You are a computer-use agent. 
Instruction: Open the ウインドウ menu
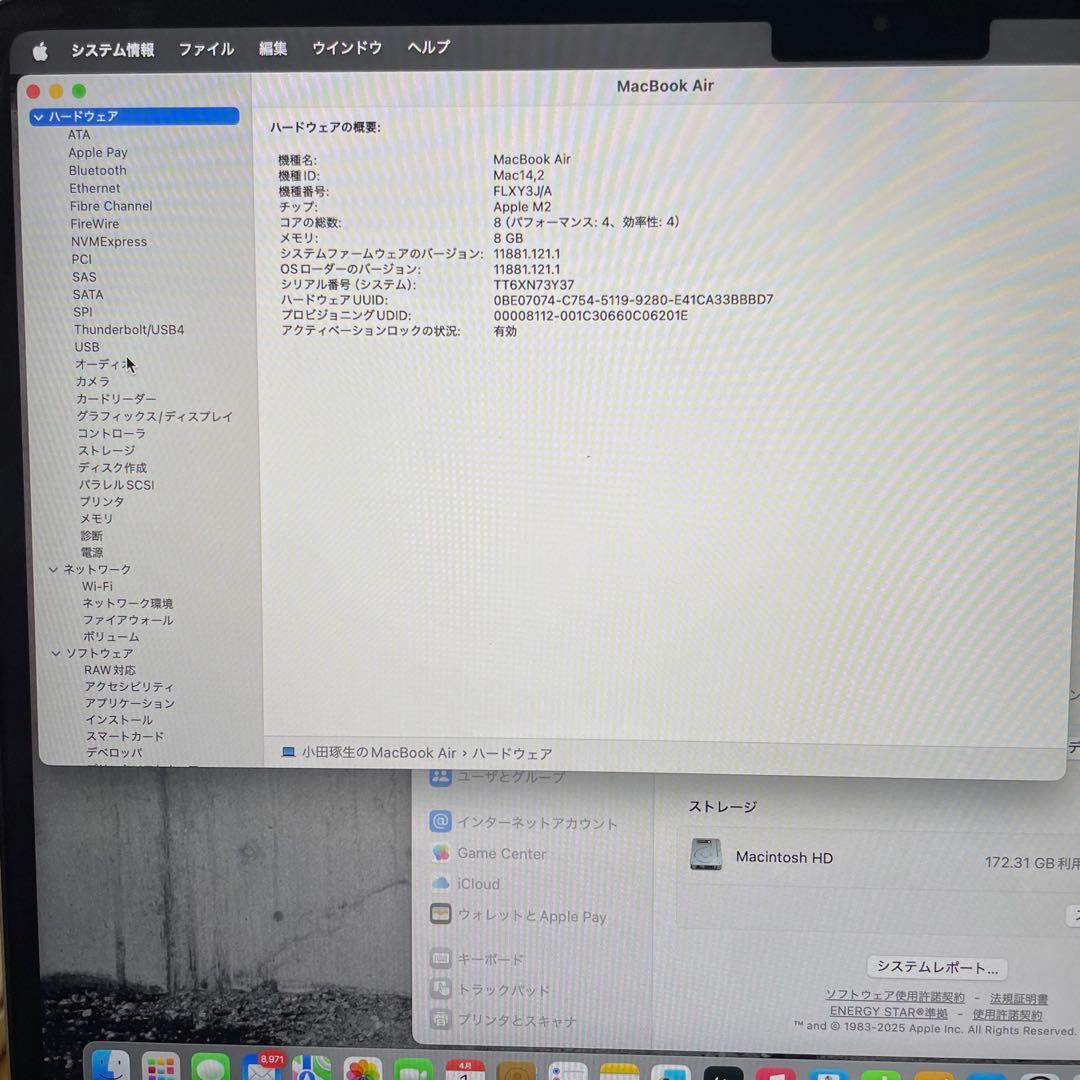pos(346,47)
